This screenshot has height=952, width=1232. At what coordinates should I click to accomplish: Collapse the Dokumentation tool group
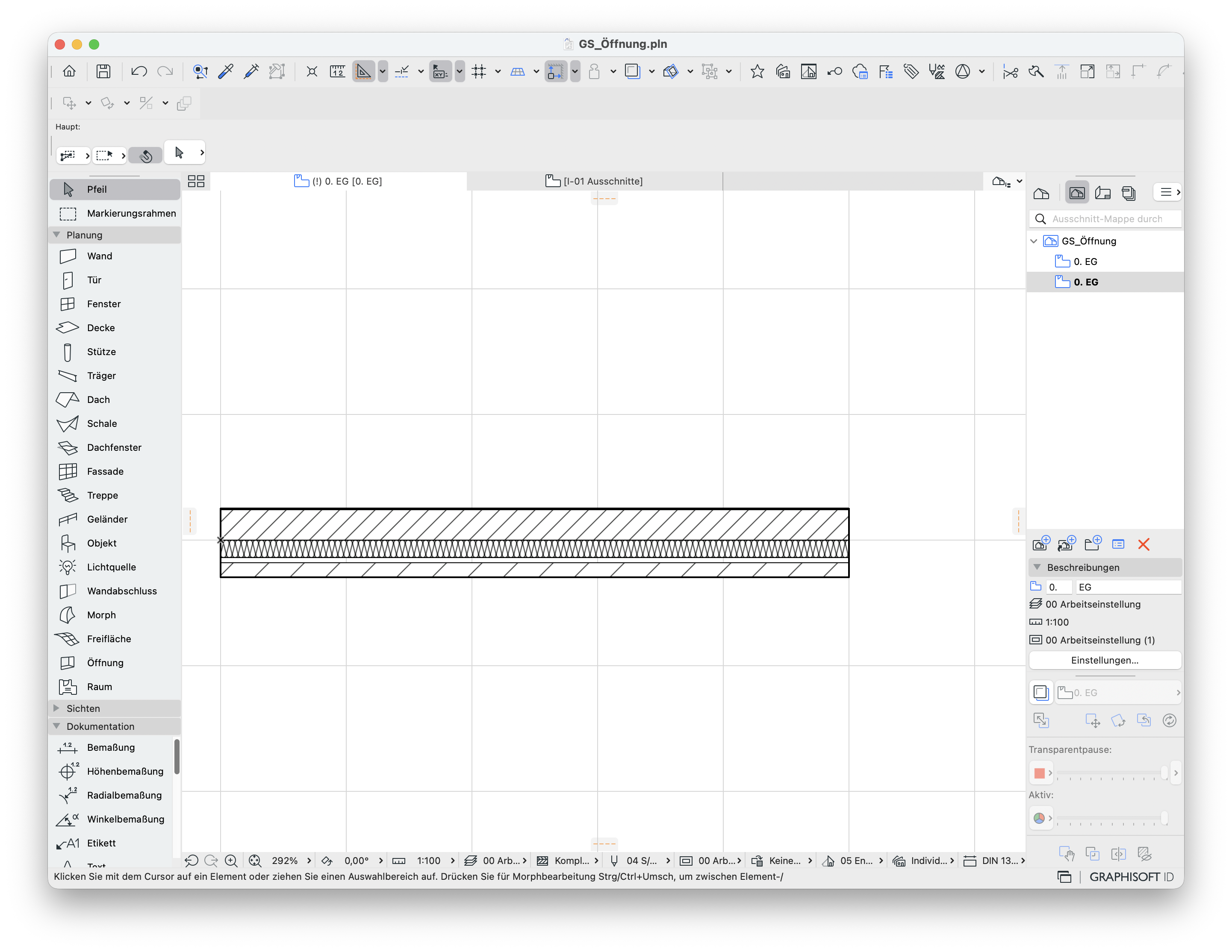click(x=56, y=726)
